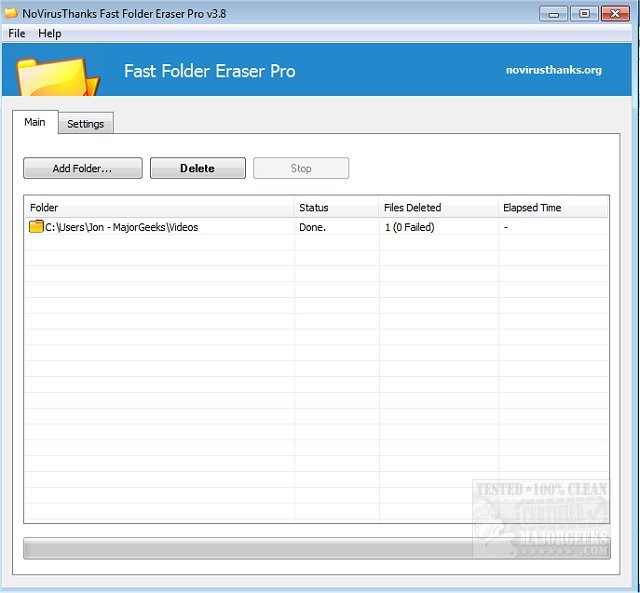Click the large folder logo in the banner
The height and width of the screenshot is (593, 640).
[x=58, y=78]
